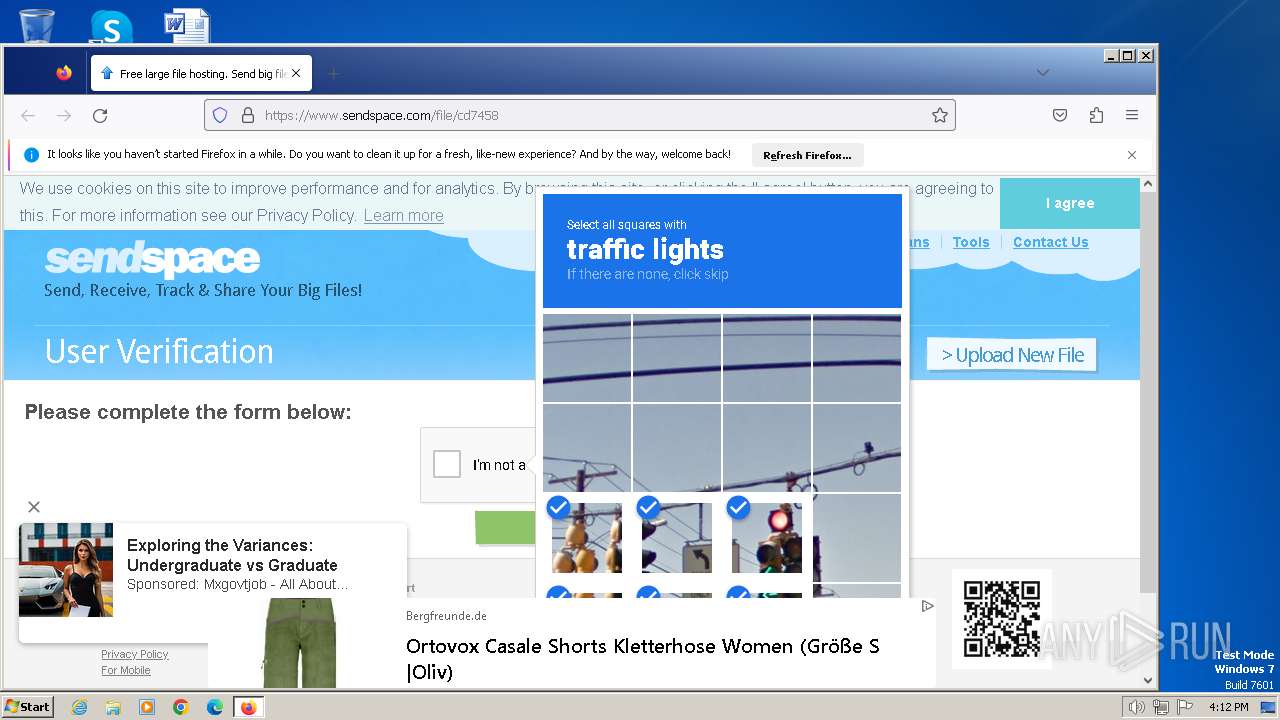Open the Contact Us navigation link
Image resolution: width=1280 pixels, height=720 pixels.
click(x=1050, y=242)
